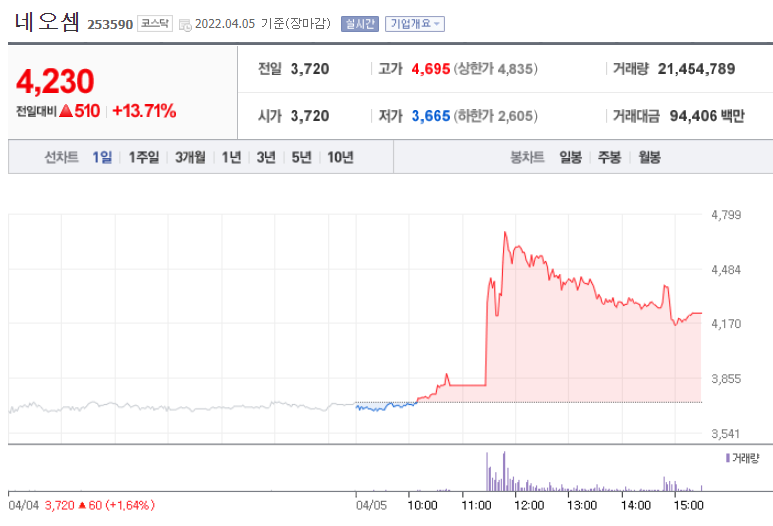Click the blue dip segment of the chart line
Screen dimensions: 773x526
click(x=386, y=407)
